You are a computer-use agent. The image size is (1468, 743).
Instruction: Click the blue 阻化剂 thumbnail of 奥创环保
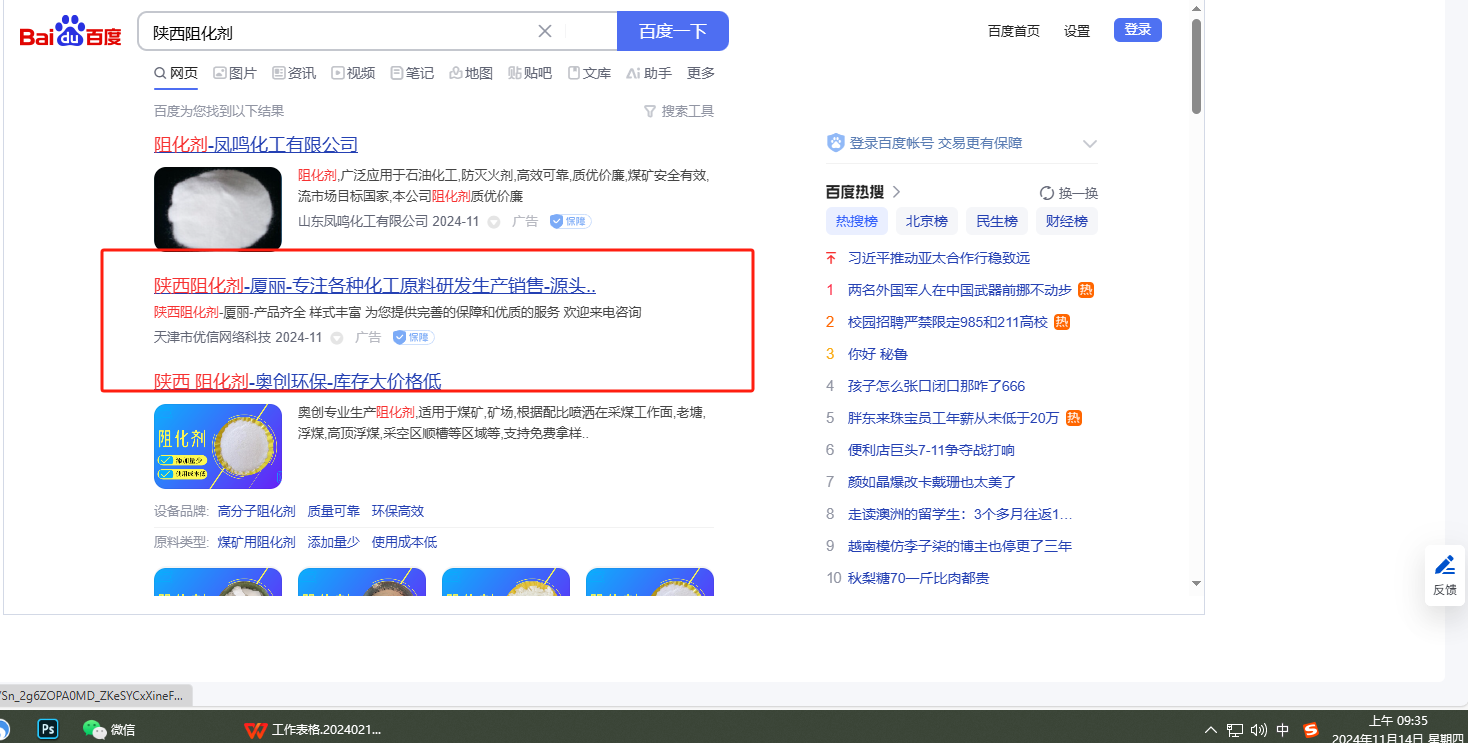point(218,446)
